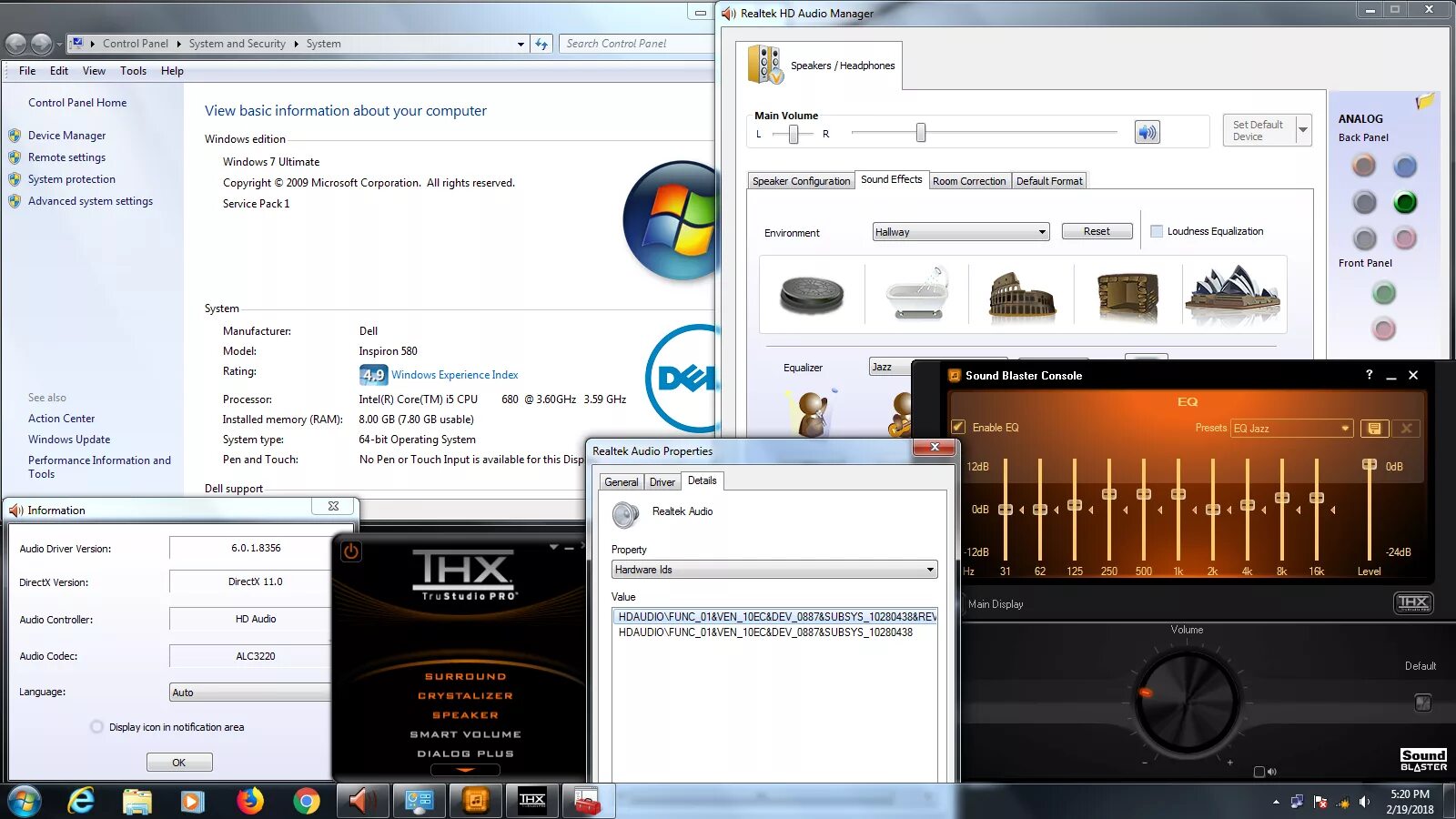Open Windows Update link
This screenshot has width=1456, height=819.
[x=69, y=440]
